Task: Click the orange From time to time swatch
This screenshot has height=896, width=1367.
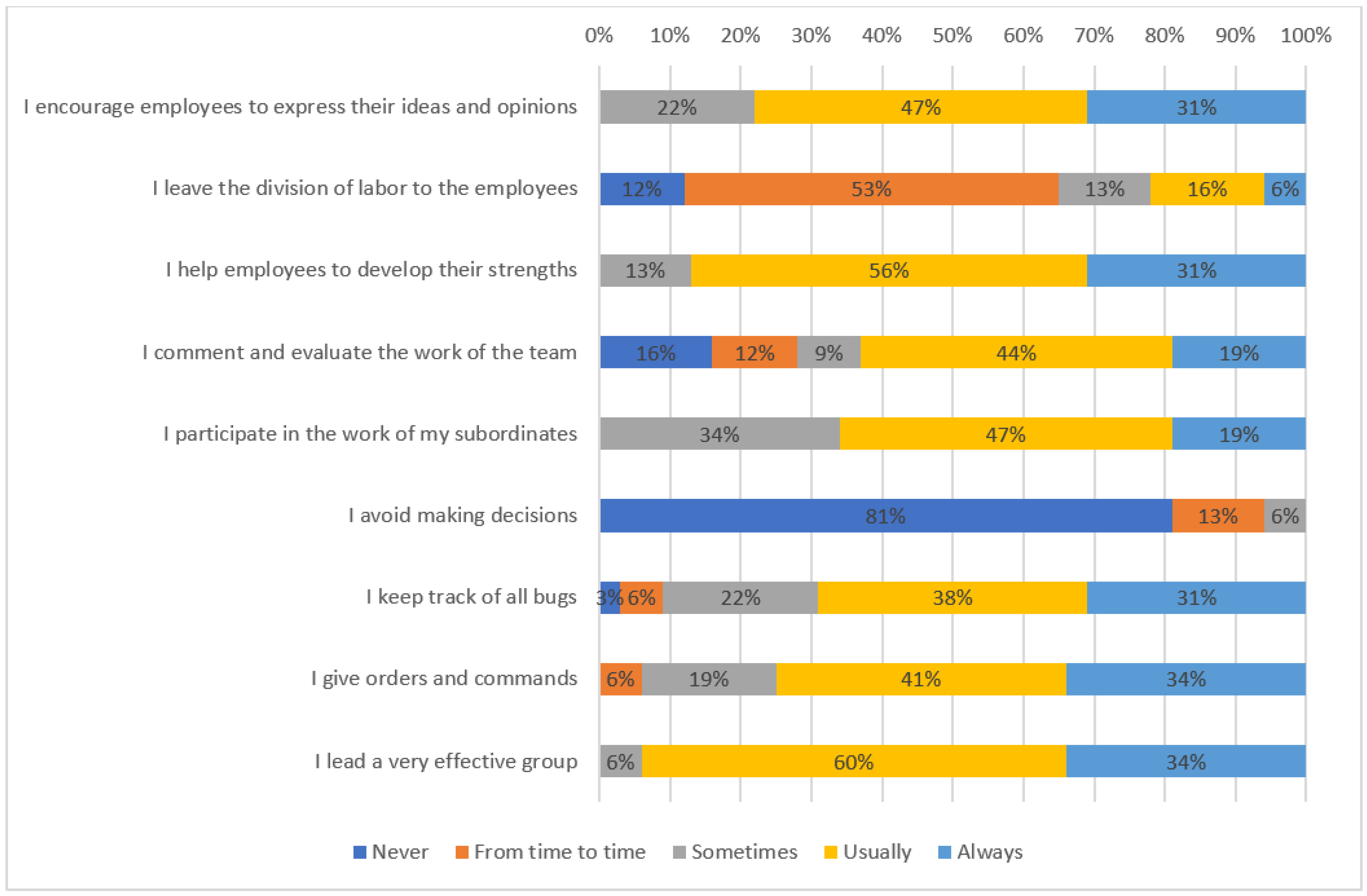Action: point(462,852)
